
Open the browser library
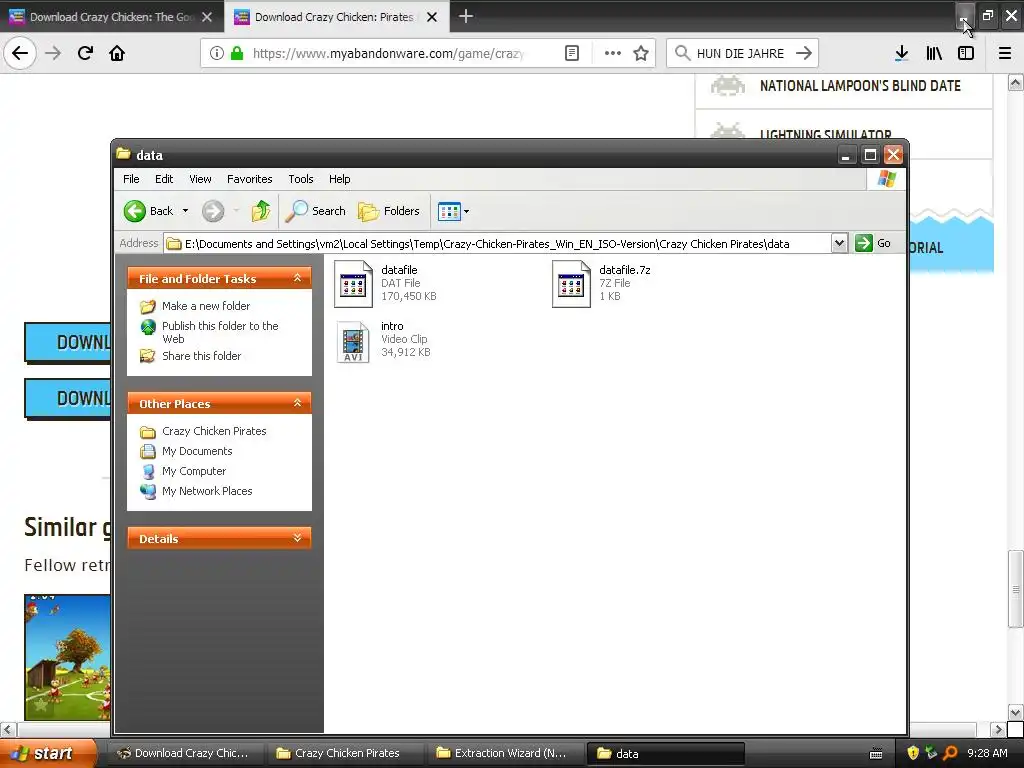click(934, 53)
